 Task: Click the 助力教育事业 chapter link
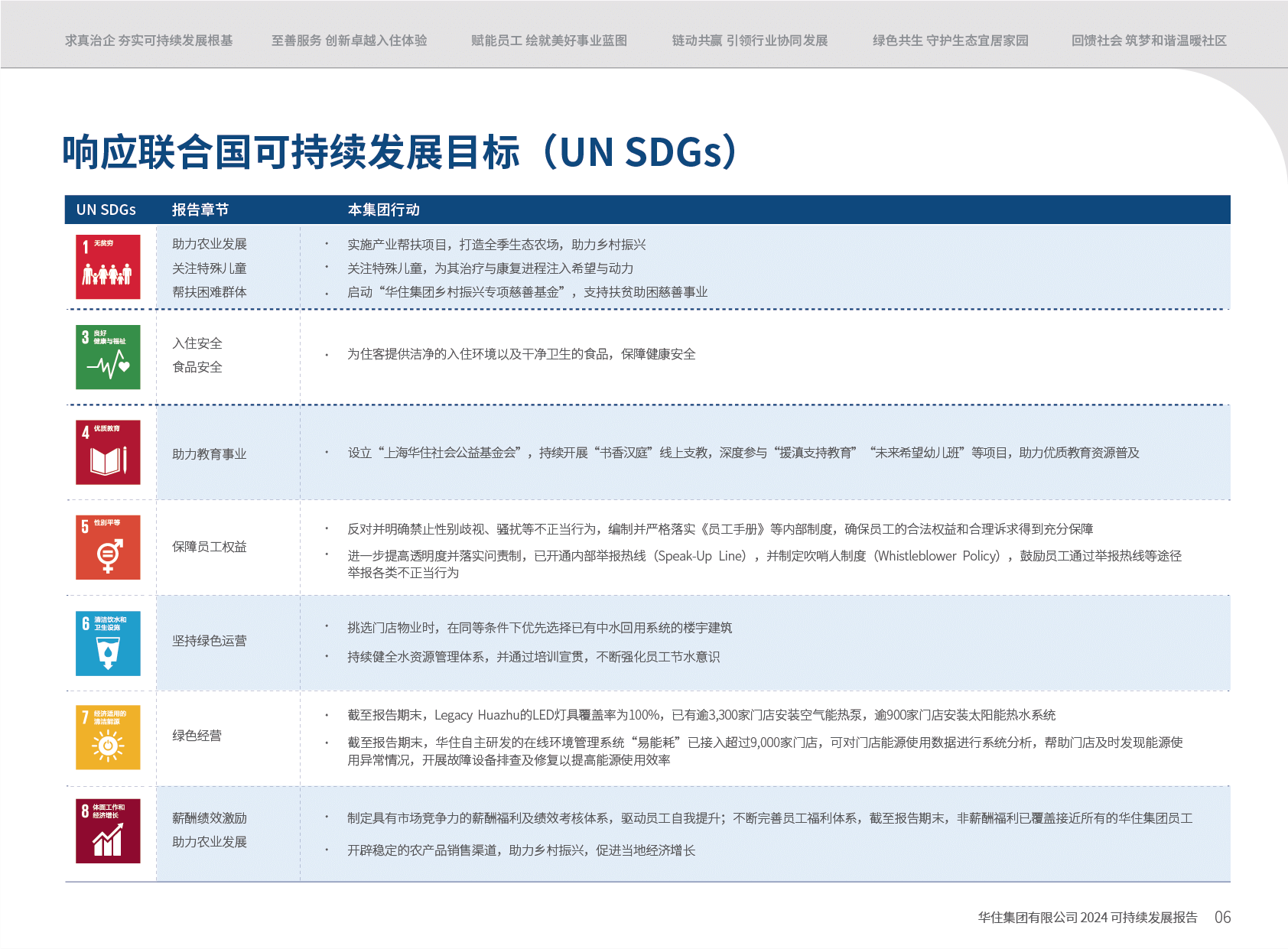[209, 454]
